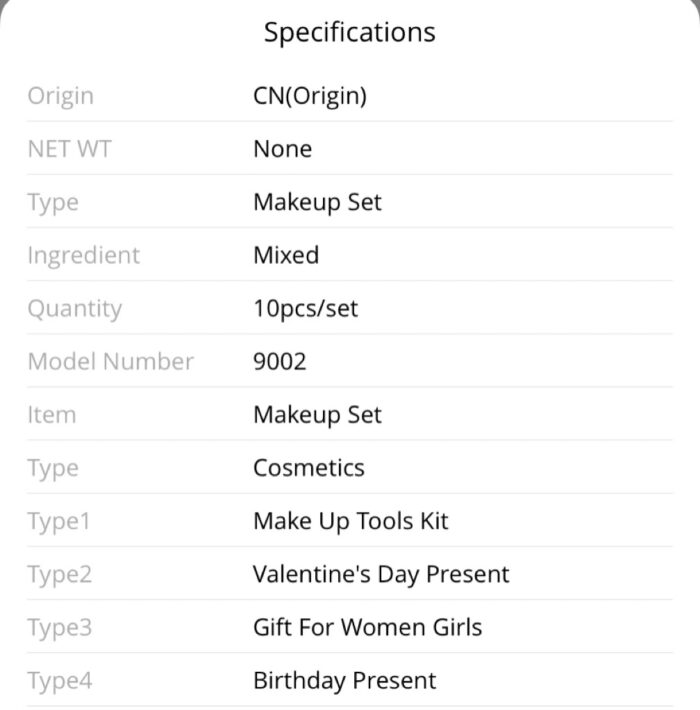Screen dimensions: 700x710
Task: Tap the 10pcs/set quantity value
Action: pos(306,308)
